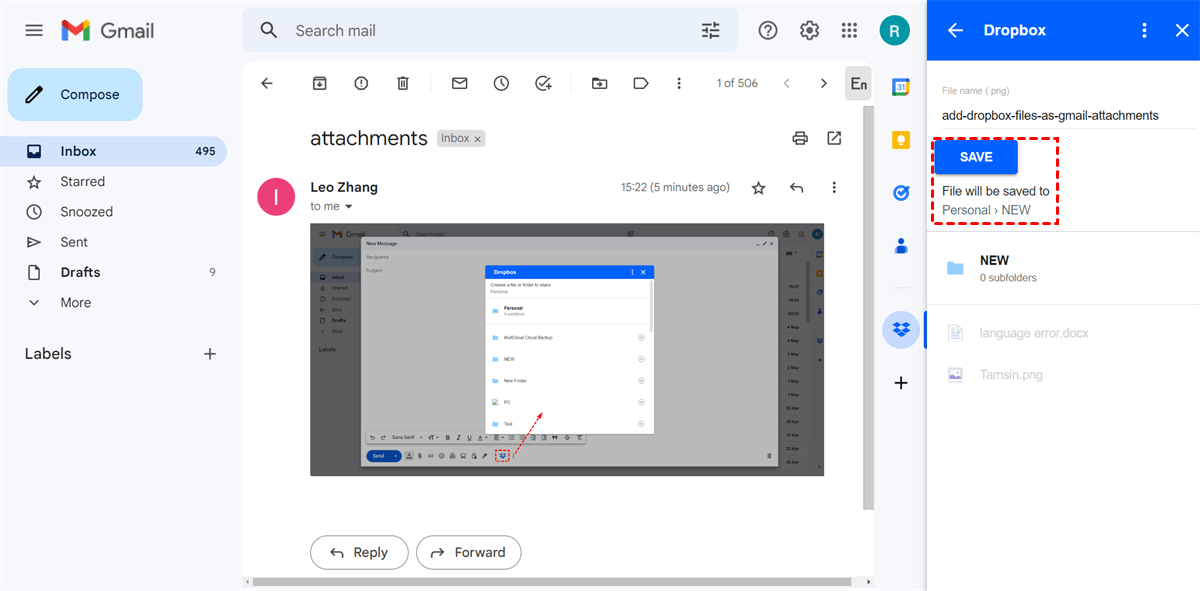Open the Snoozed folder
Image resolution: width=1200 pixels, height=591 pixels.
[113, 212]
